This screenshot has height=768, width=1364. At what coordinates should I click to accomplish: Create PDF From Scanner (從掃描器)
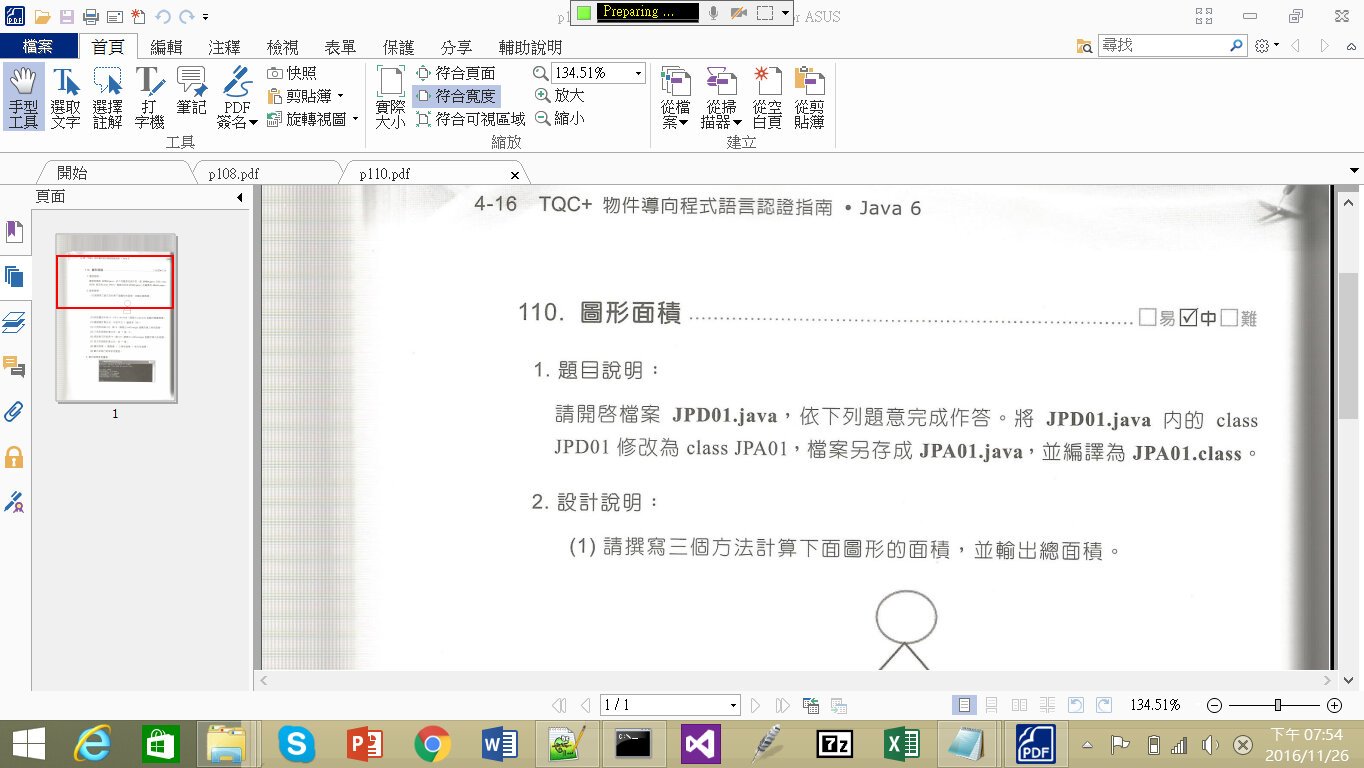point(720,97)
